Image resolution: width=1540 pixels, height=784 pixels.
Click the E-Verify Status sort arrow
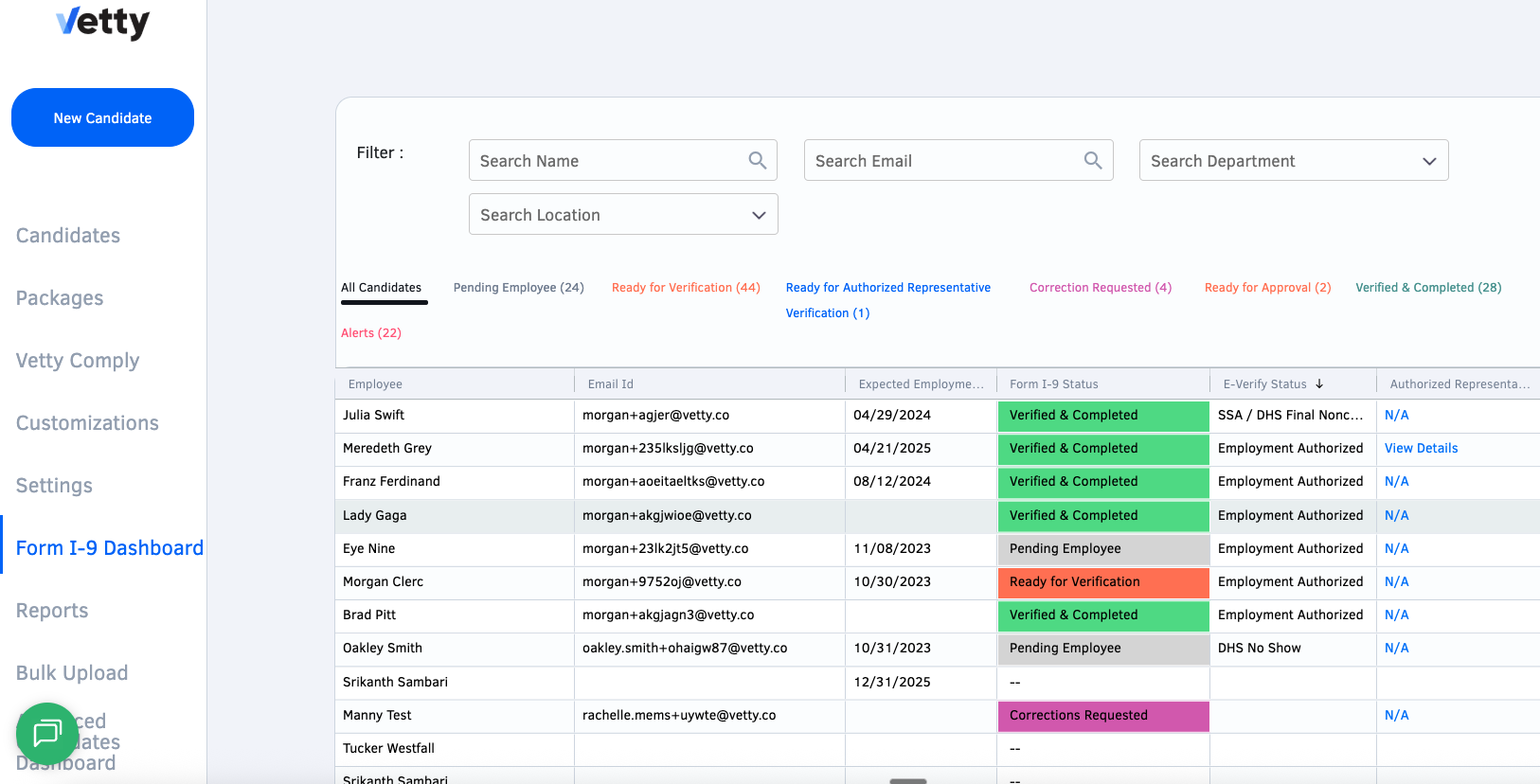coord(1319,384)
